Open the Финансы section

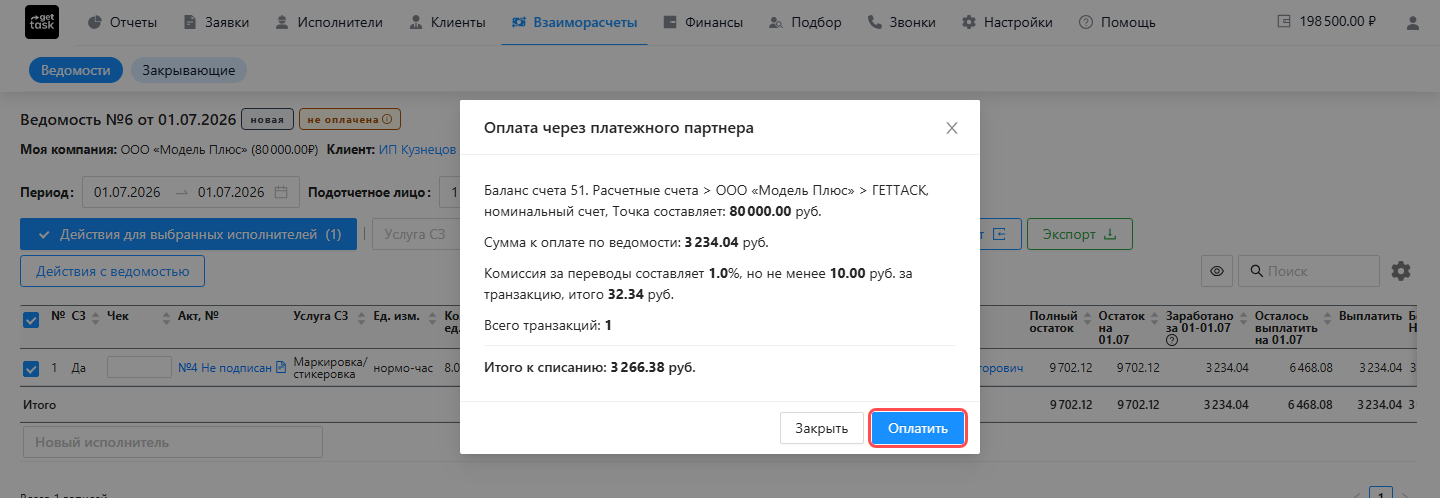coord(702,22)
